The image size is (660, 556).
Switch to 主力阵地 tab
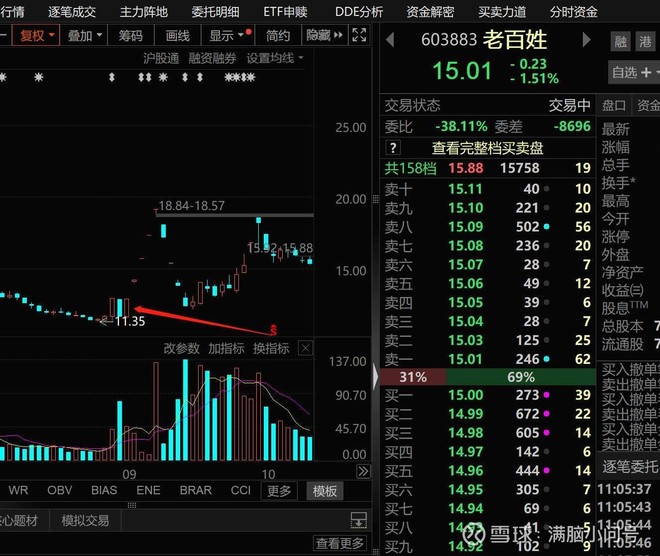pos(144,12)
